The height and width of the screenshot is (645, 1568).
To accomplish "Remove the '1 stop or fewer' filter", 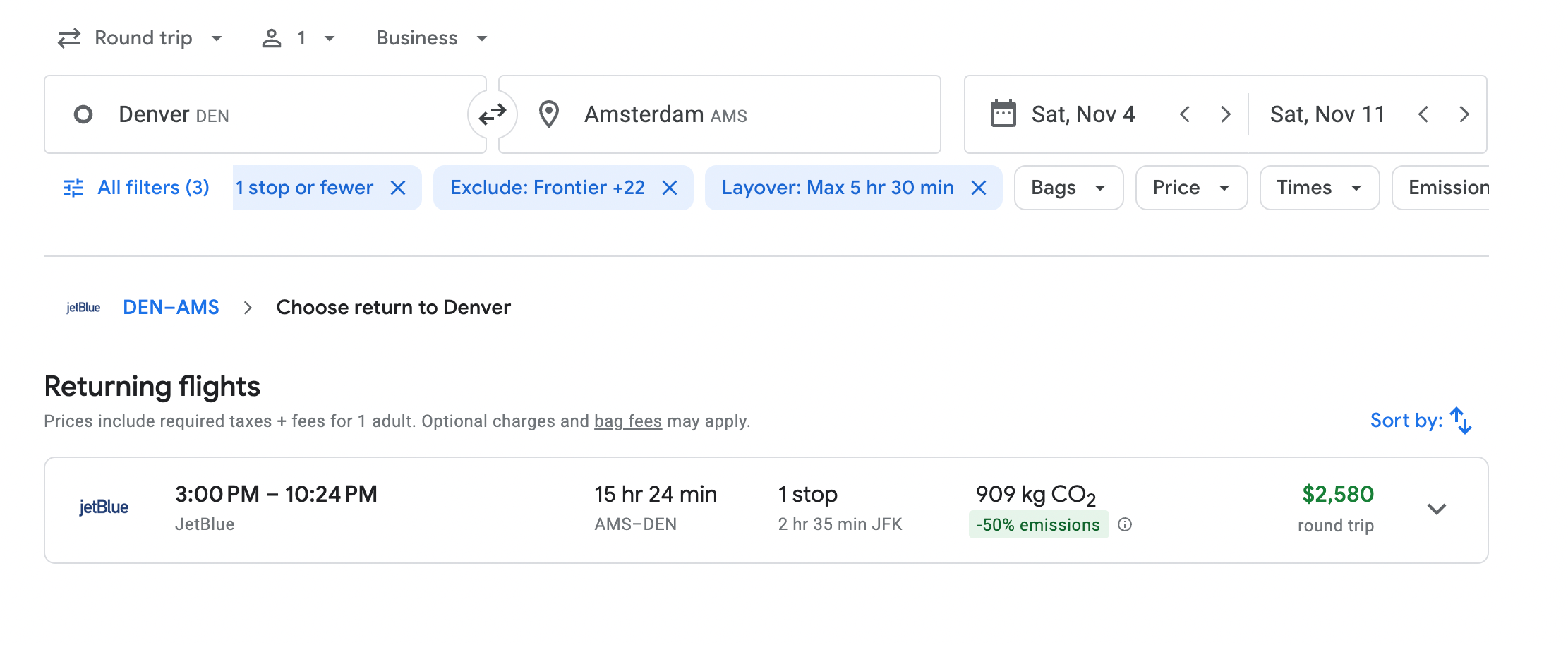I will point(398,188).
